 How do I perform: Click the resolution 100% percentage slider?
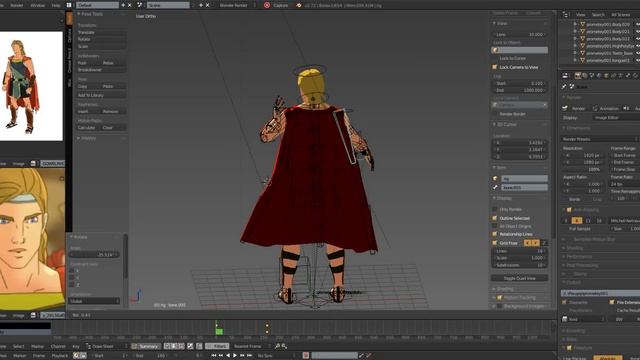[x=583, y=169]
